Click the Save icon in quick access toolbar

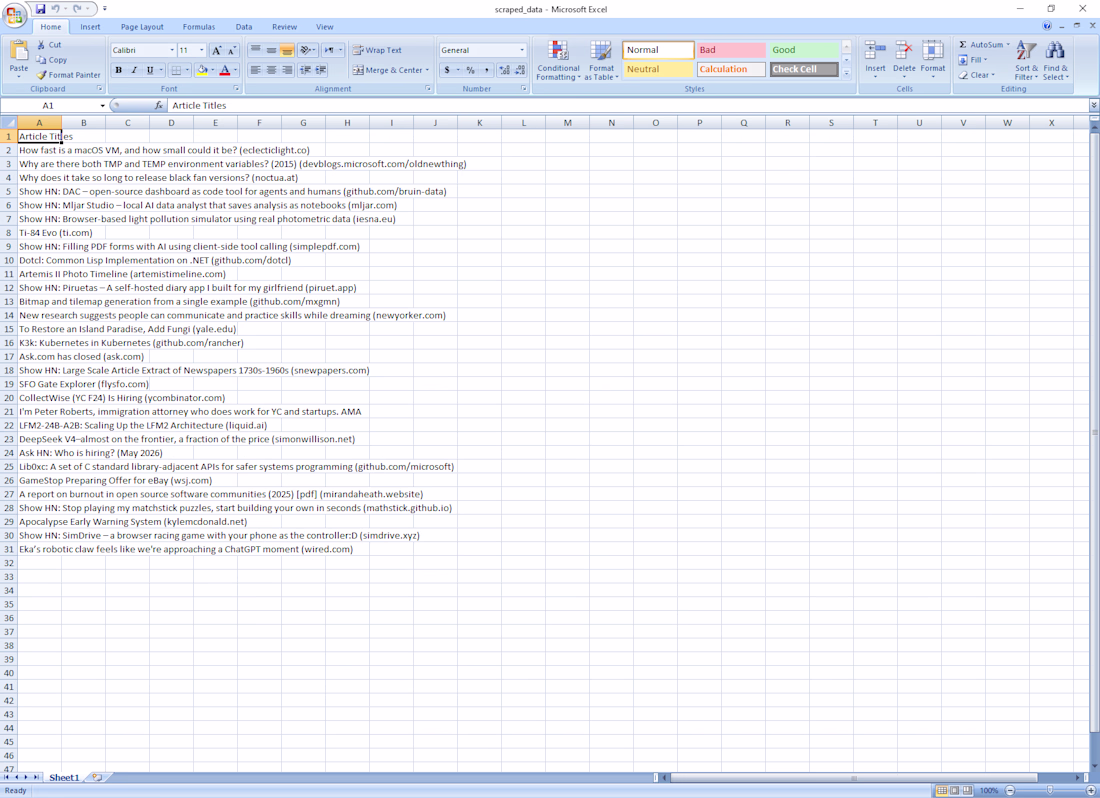pyautogui.click(x=41, y=9)
